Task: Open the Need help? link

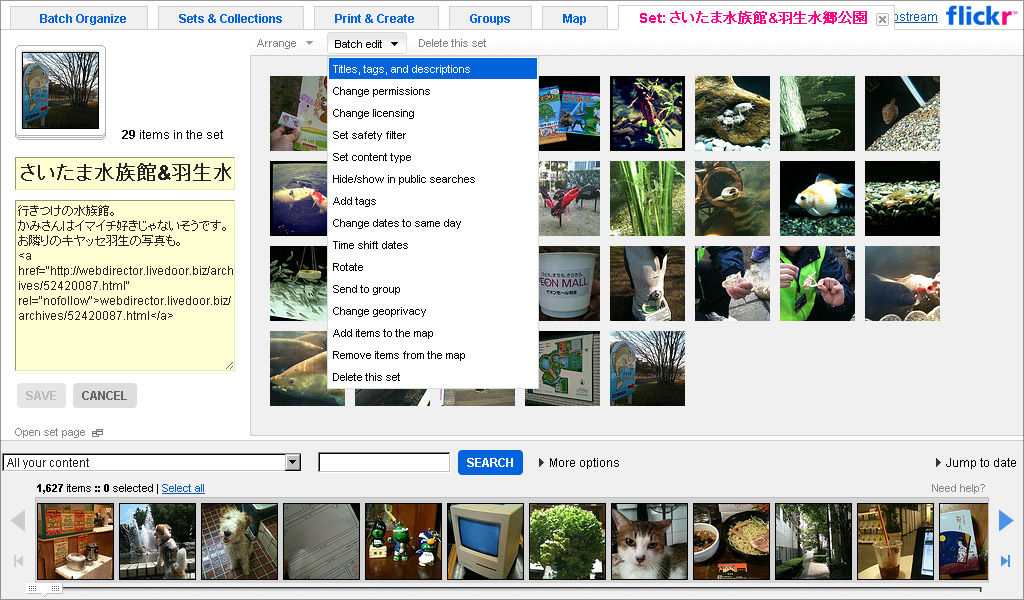Action: tap(957, 488)
